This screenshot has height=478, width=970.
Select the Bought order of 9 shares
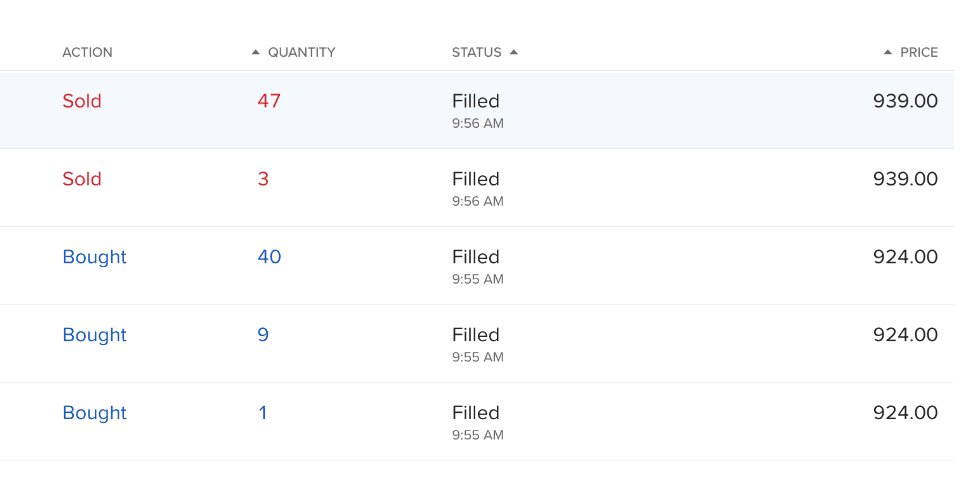(x=94, y=335)
